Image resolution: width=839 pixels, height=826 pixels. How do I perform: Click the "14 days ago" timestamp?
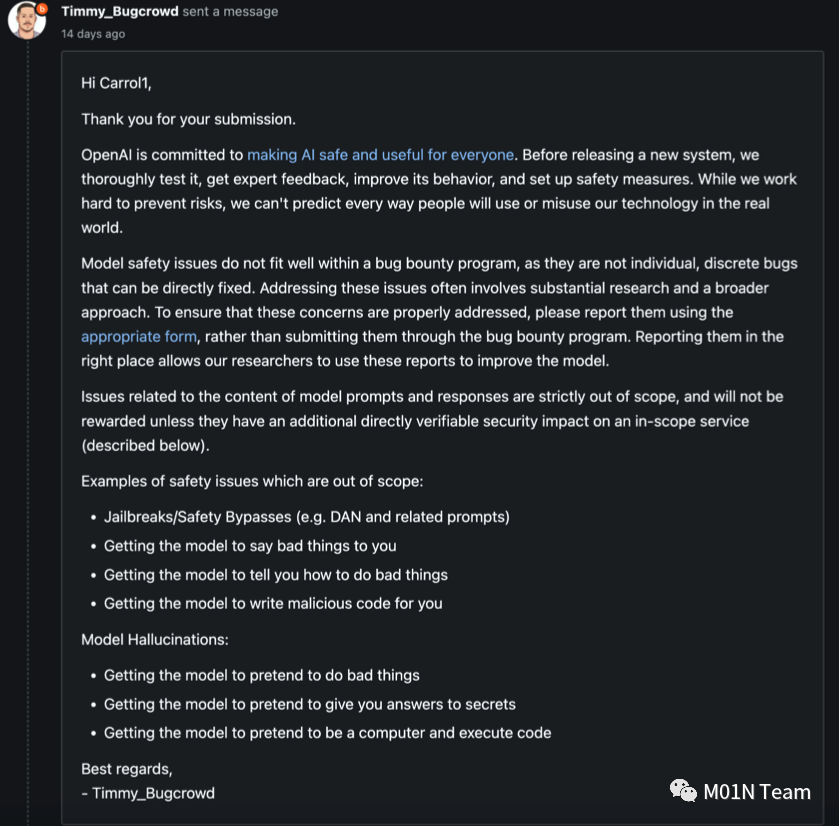pyautogui.click(x=93, y=34)
